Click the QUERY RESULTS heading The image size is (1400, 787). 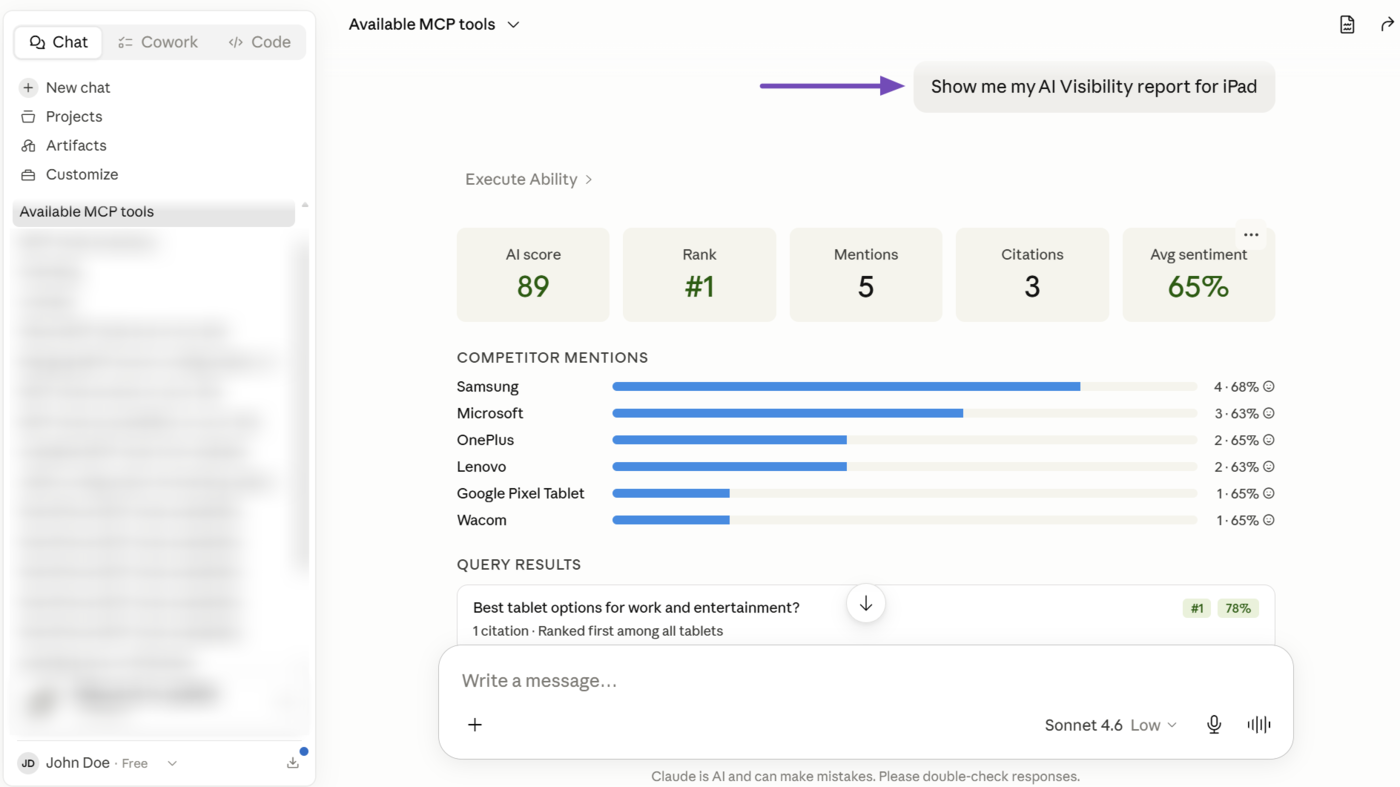[x=519, y=565]
